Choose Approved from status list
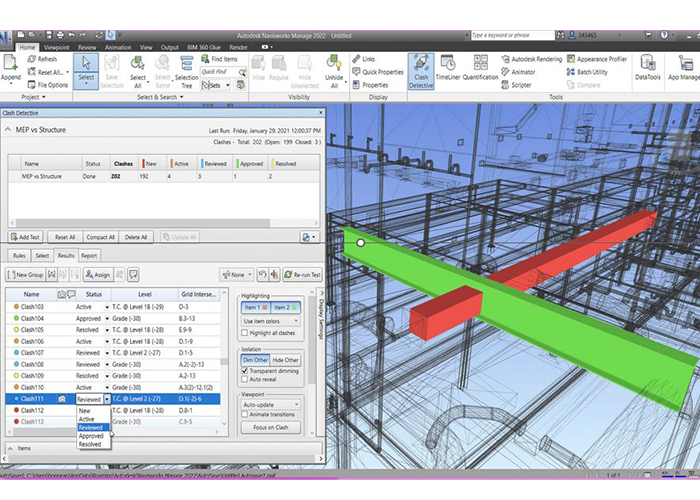This screenshot has height=500, width=700. pos(91,436)
